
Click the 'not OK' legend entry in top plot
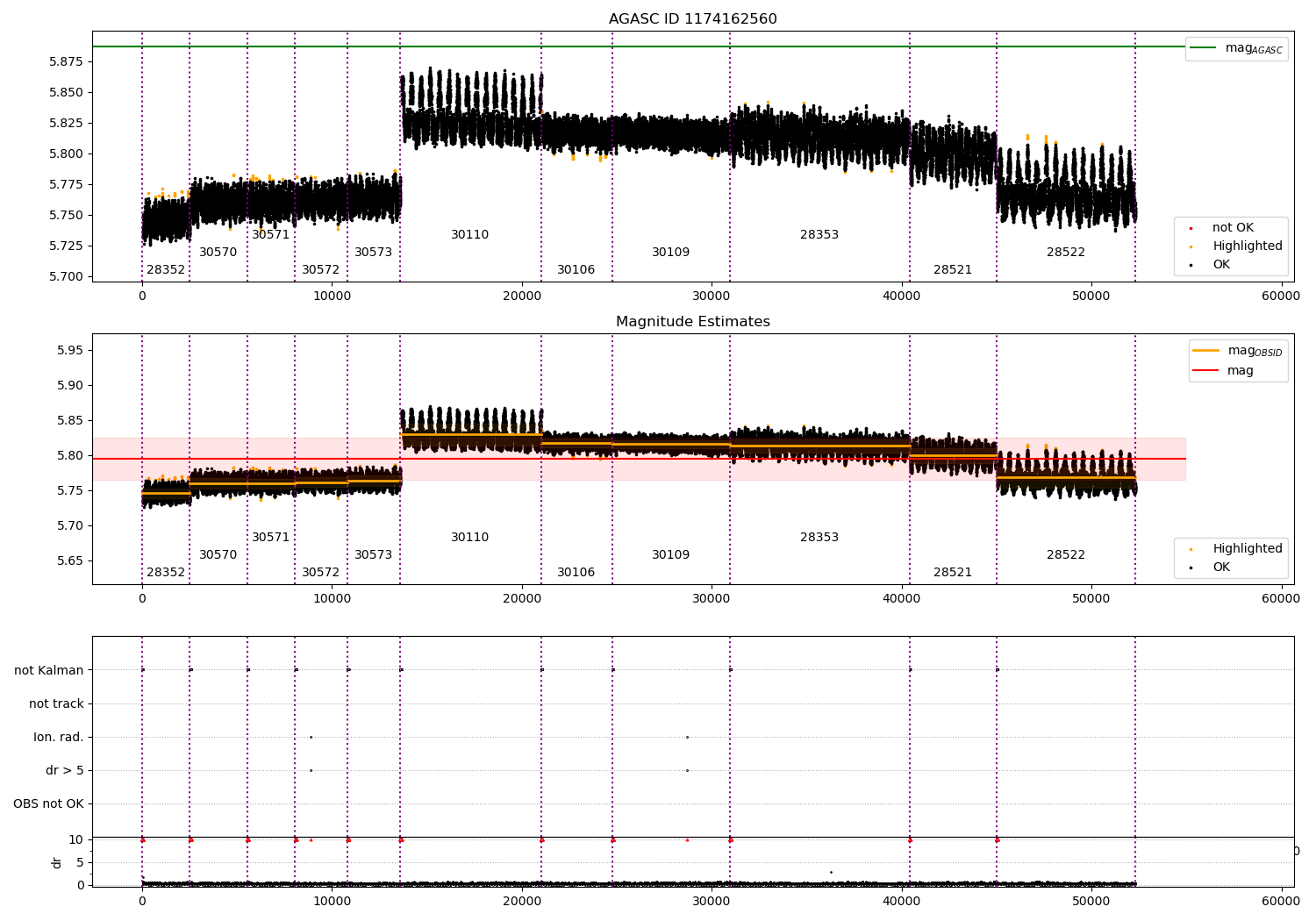[x=1232, y=228]
